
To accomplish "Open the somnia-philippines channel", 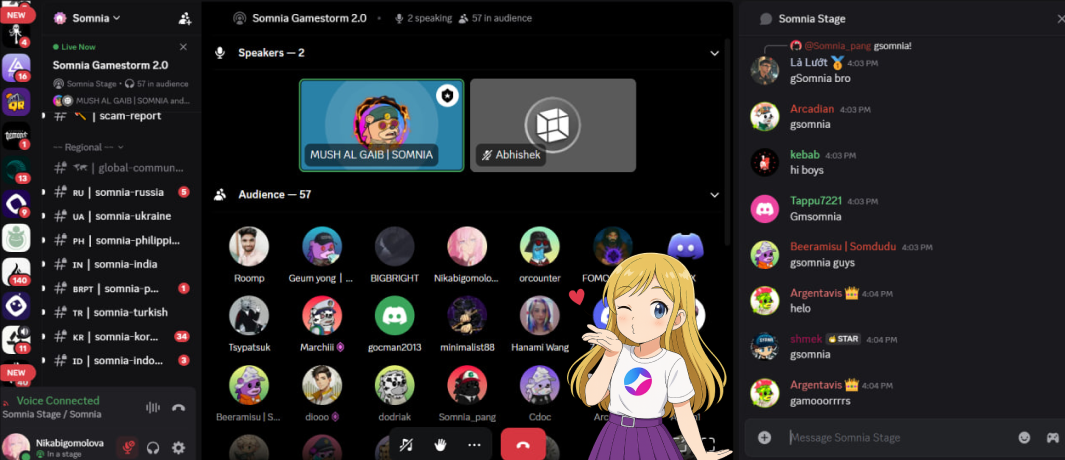I will pos(120,241).
